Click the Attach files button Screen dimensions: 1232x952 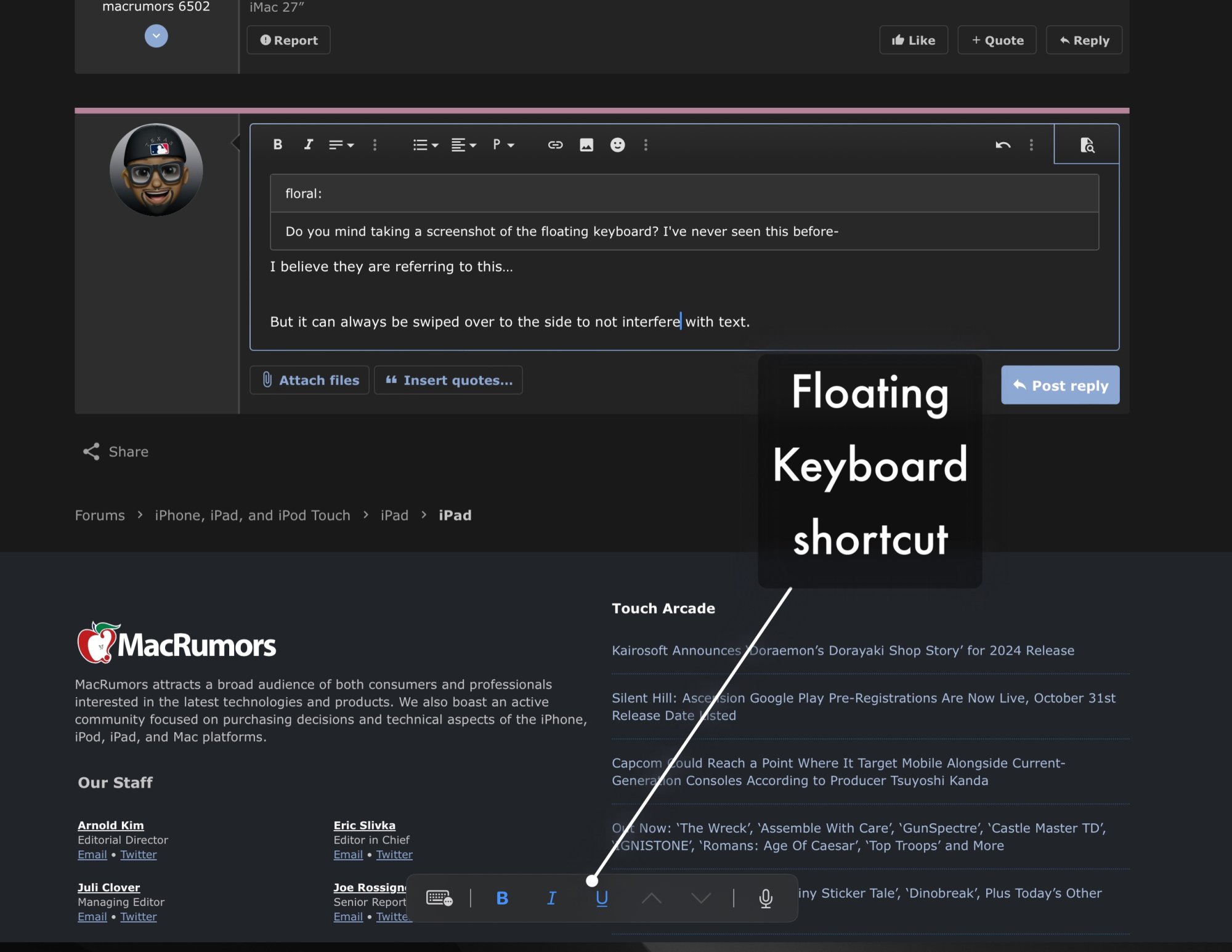pos(310,380)
